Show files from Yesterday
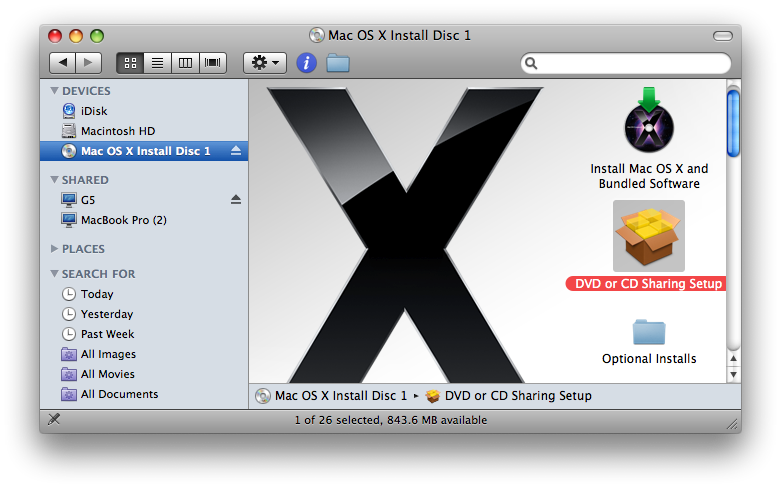Screen dimensions: 781x488 coord(144,314)
